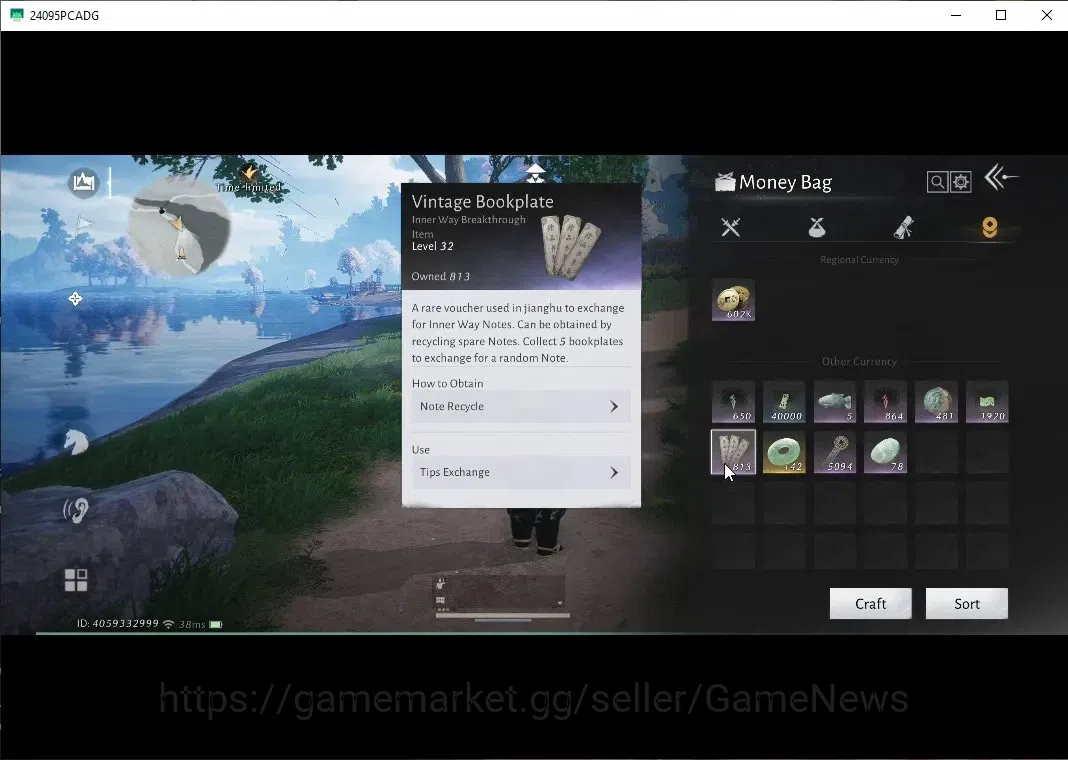Select the green note currency 1920
The width and height of the screenshot is (1068, 760).
[987, 402]
